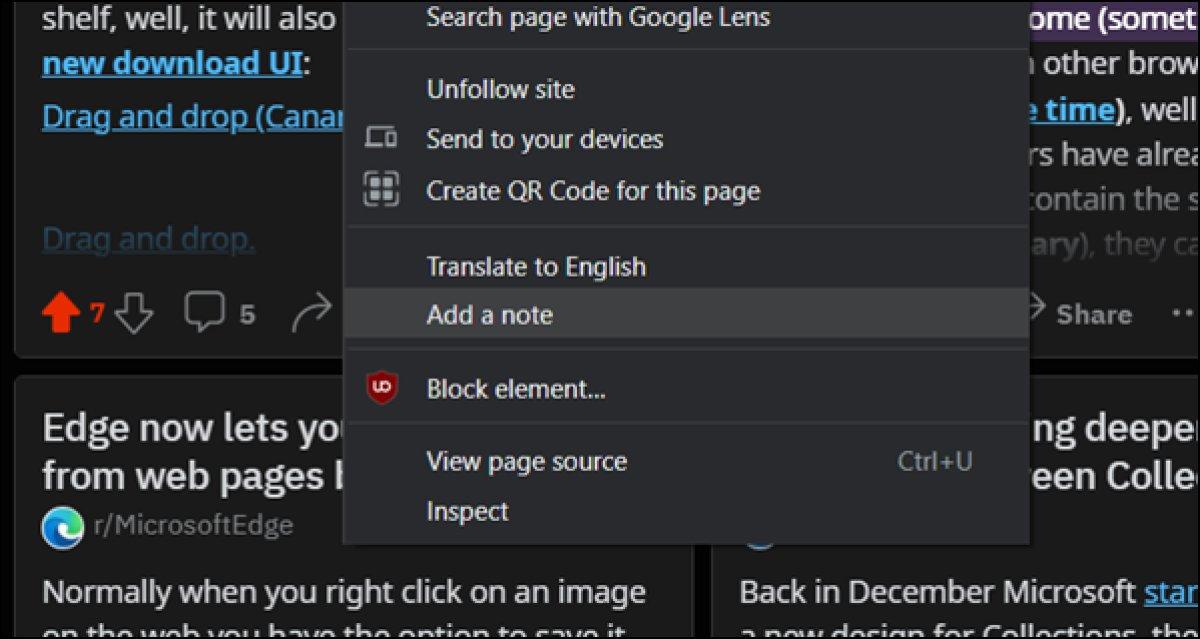
Task: Follow the "Drag and drop (Canary" link
Action: click(x=190, y=118)
